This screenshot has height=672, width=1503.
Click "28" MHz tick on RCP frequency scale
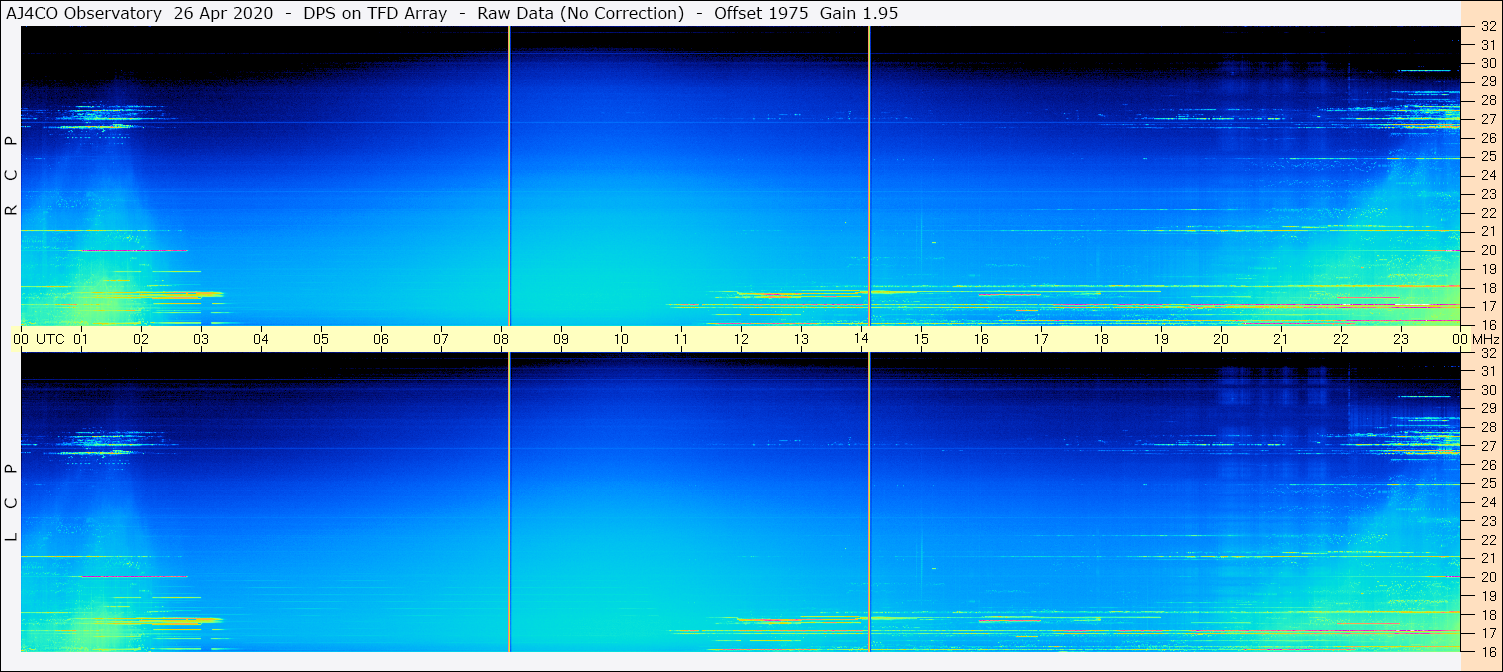tap(1487, 100)
